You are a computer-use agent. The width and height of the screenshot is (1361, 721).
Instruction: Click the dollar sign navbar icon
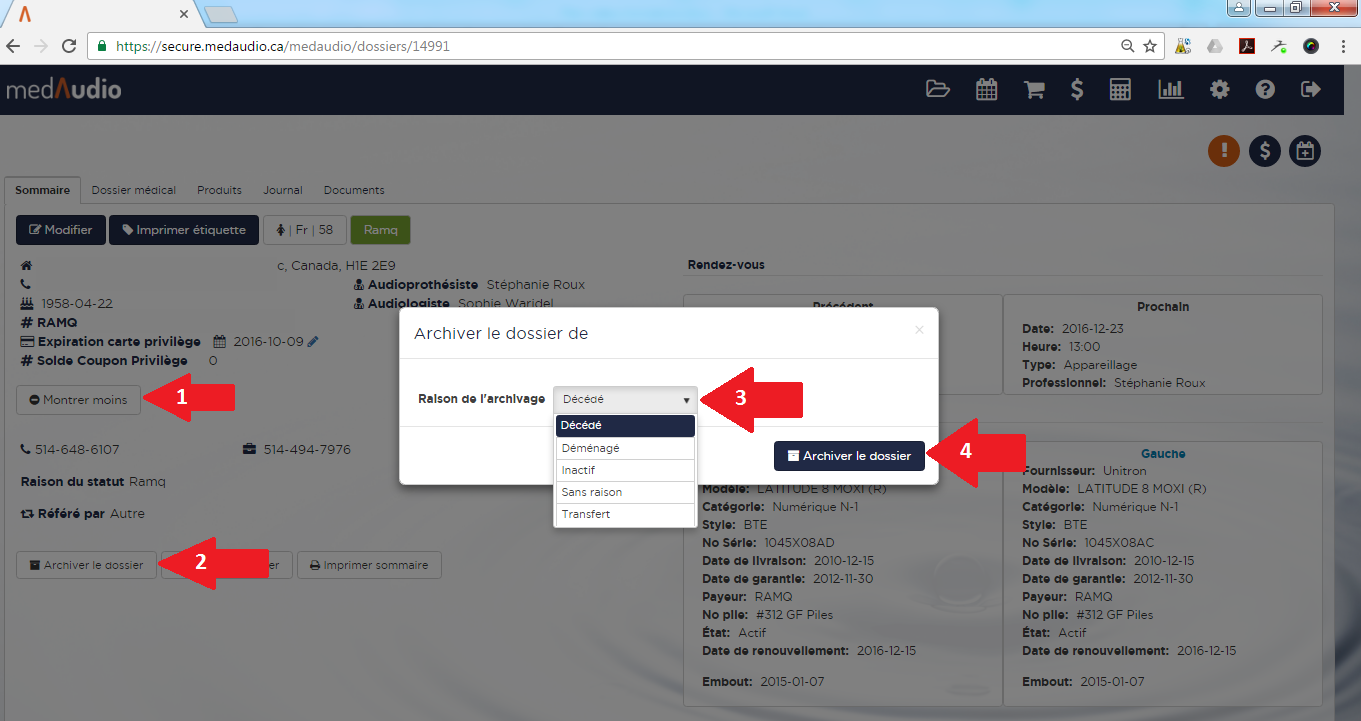click(x=1076, y=89)
